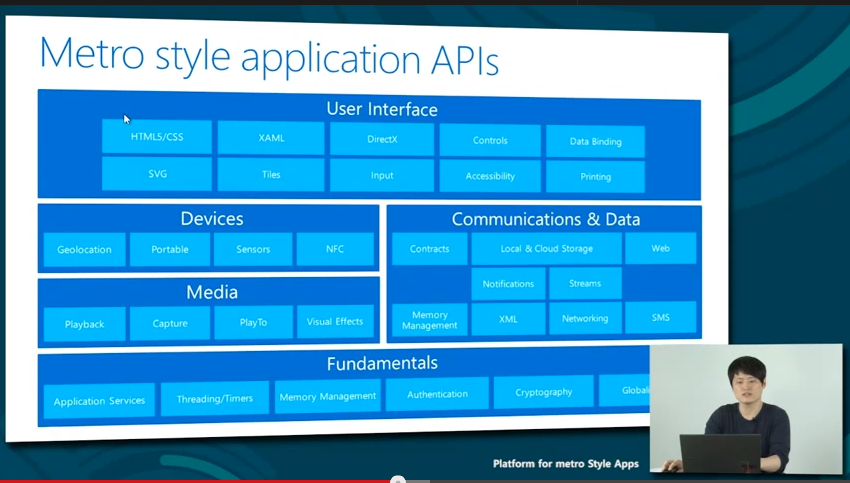Click the Playback tile under Media

coord(85,324)
